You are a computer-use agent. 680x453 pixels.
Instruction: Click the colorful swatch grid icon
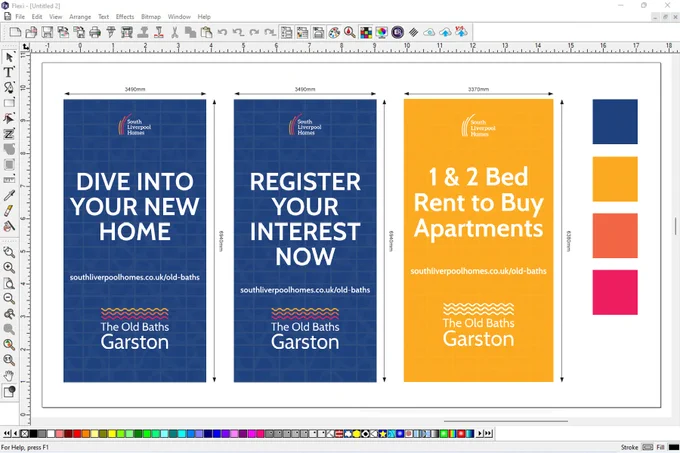coord(366,32)
